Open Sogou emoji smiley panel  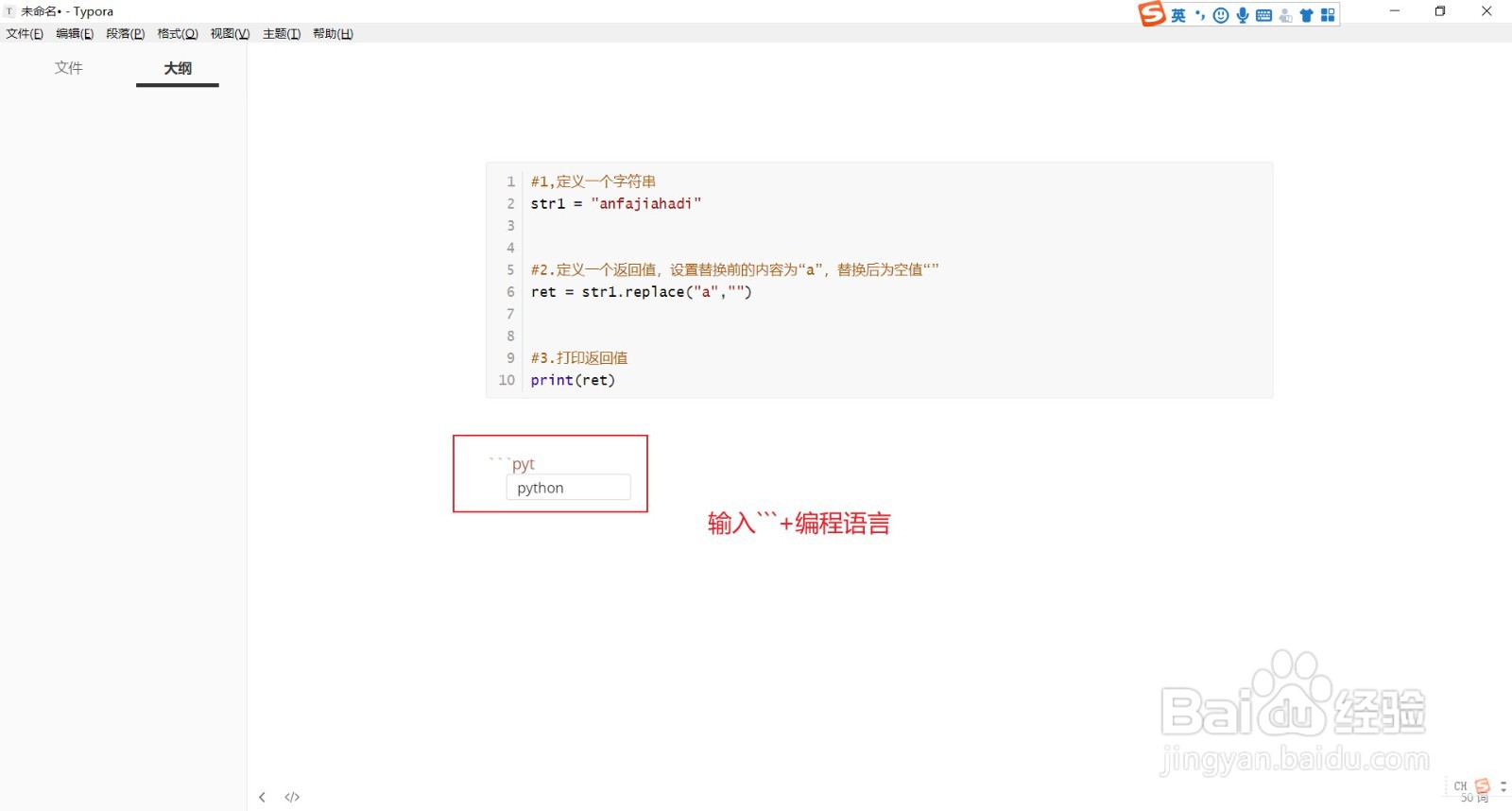[1221, 15]
